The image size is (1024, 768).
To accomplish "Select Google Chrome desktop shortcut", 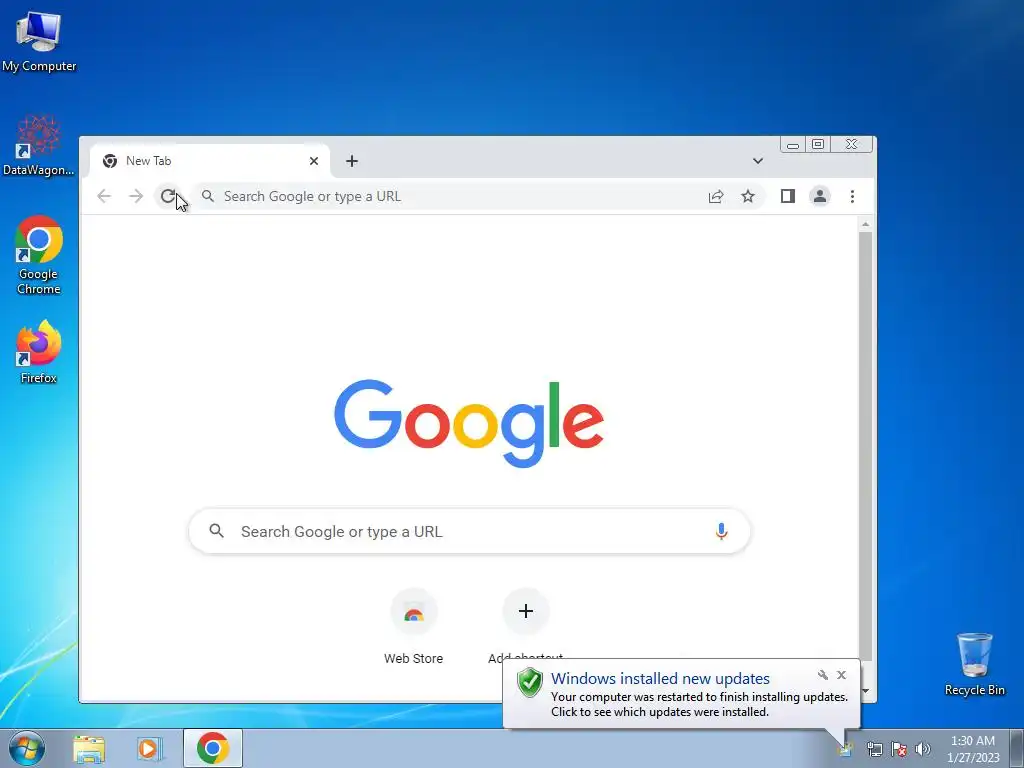I will tap(39, 255).
